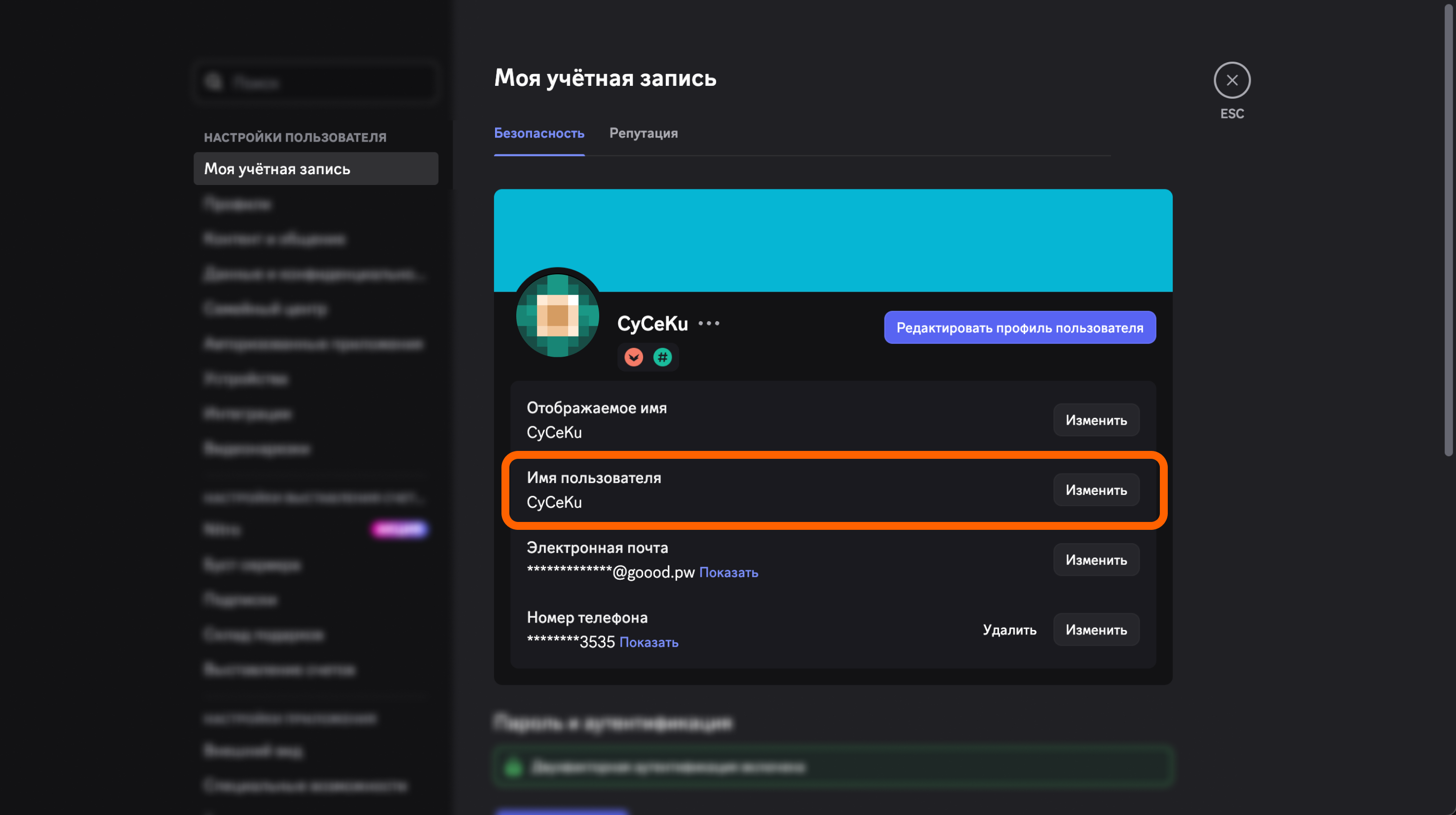Reveal phone number with Показать link
Screen dimensions: 1456x815
(x=649, y=643)
